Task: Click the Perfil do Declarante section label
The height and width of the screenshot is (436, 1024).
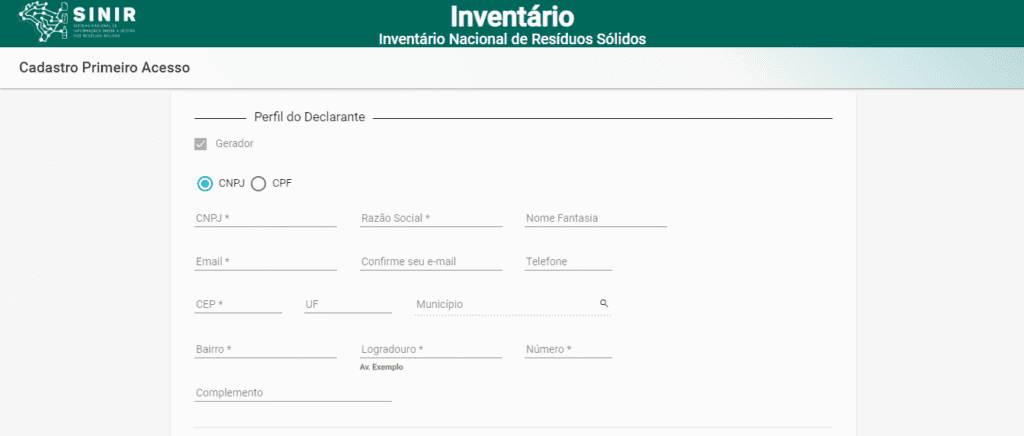Action: [310, 117]
